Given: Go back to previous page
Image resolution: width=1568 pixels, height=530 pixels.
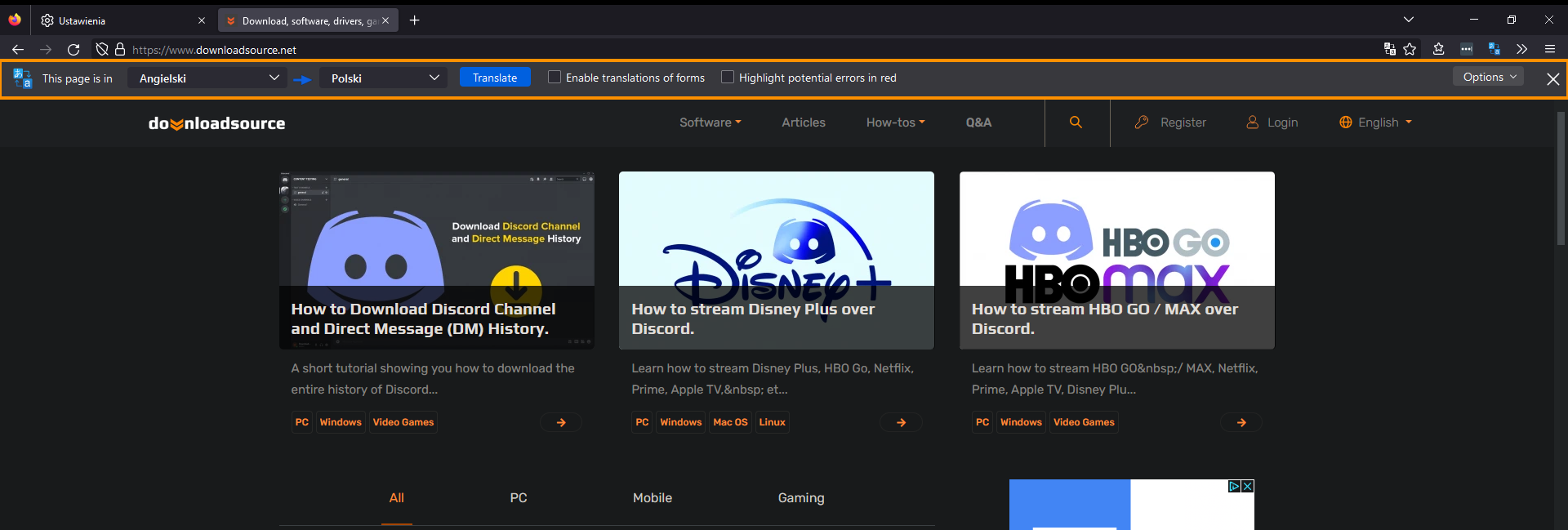Looking at the screenshot, I should [18, 49].
